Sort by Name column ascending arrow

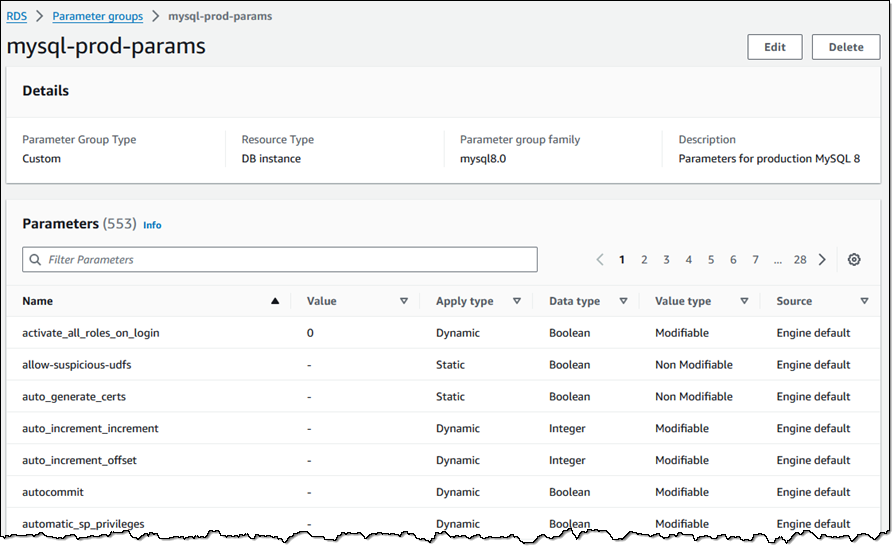(x=275, y=301)
